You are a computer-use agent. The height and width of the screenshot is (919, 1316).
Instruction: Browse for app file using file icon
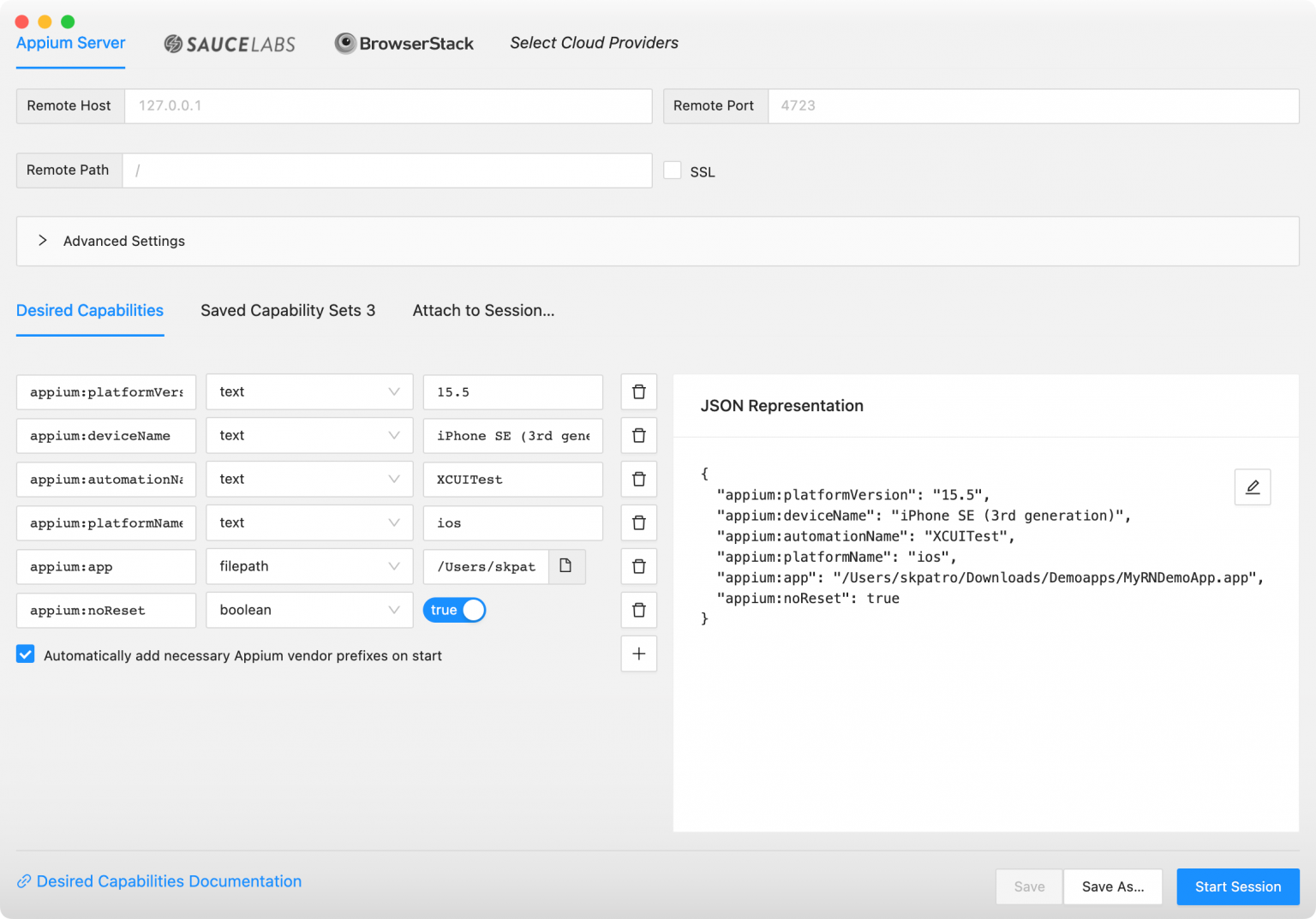pyautogui.click(x=565, y=566)
